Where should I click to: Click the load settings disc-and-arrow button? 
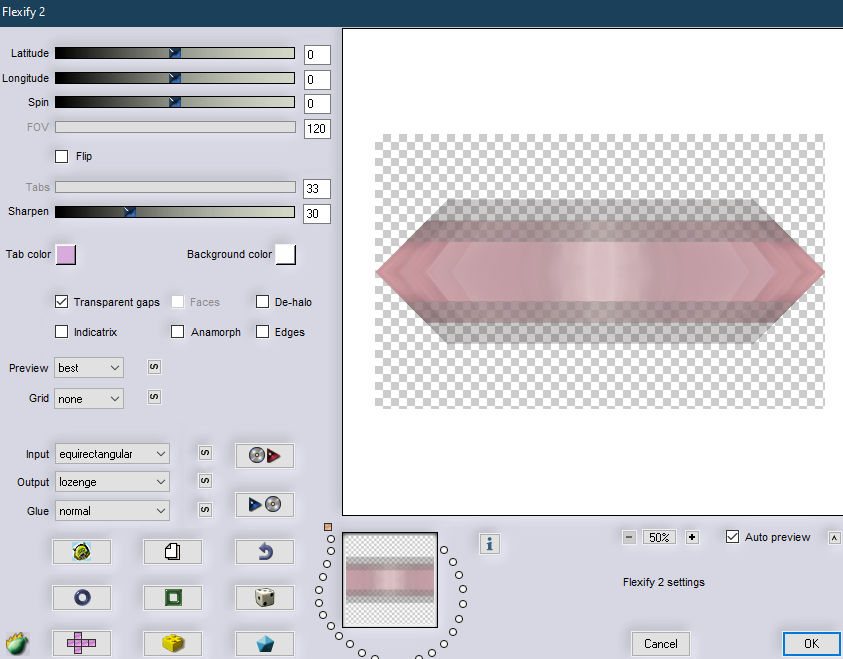pos(265,456)
